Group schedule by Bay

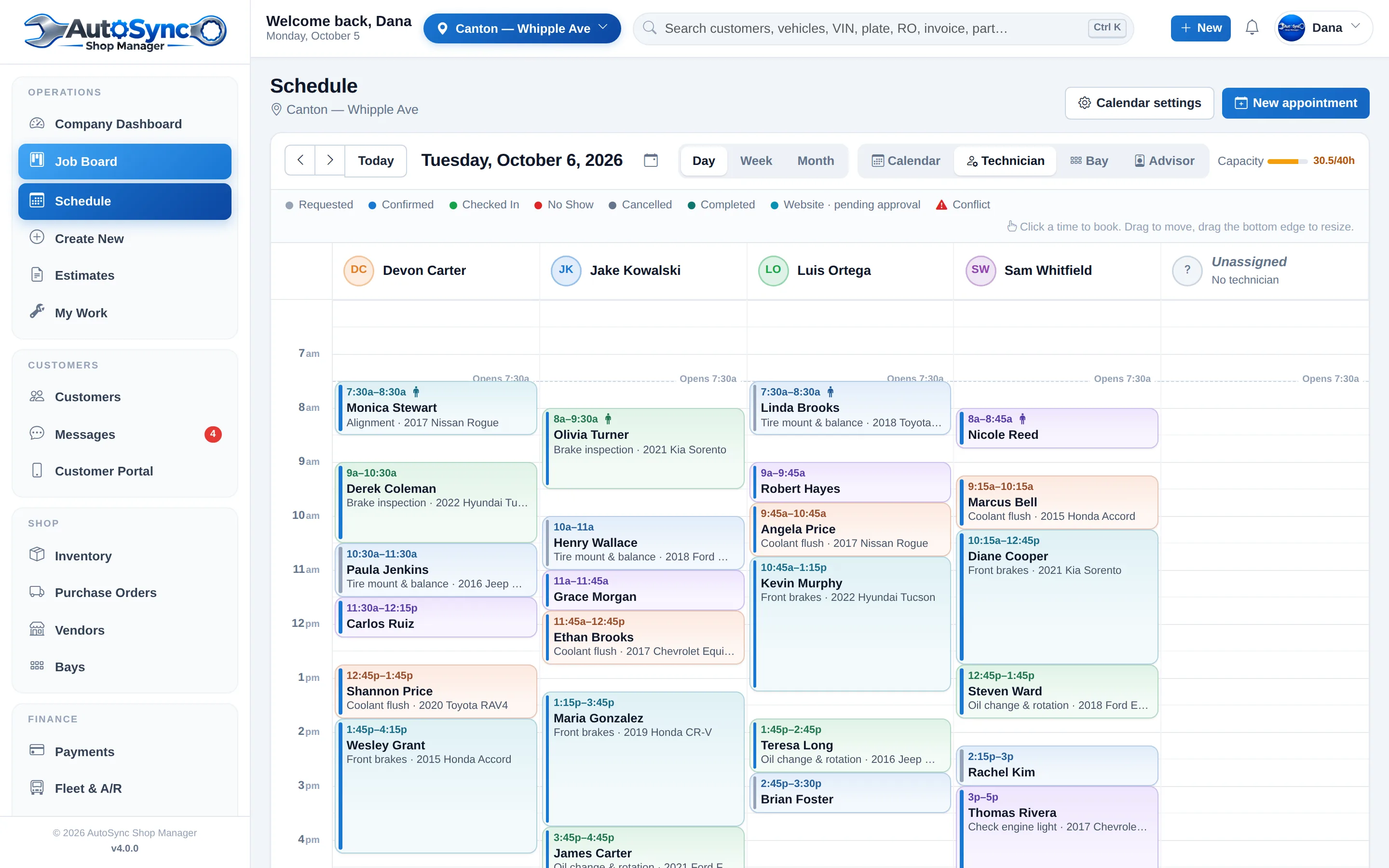point(1089,161)
